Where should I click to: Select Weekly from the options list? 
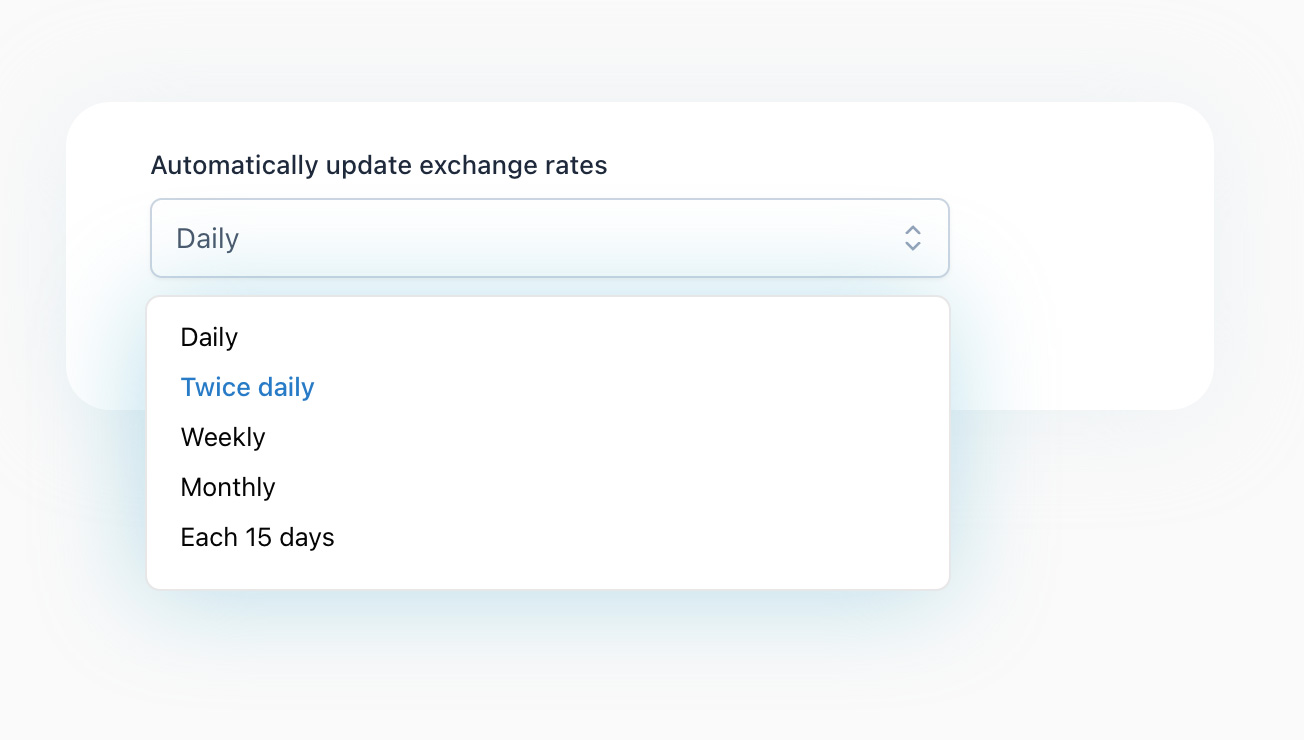click(222, 437)
